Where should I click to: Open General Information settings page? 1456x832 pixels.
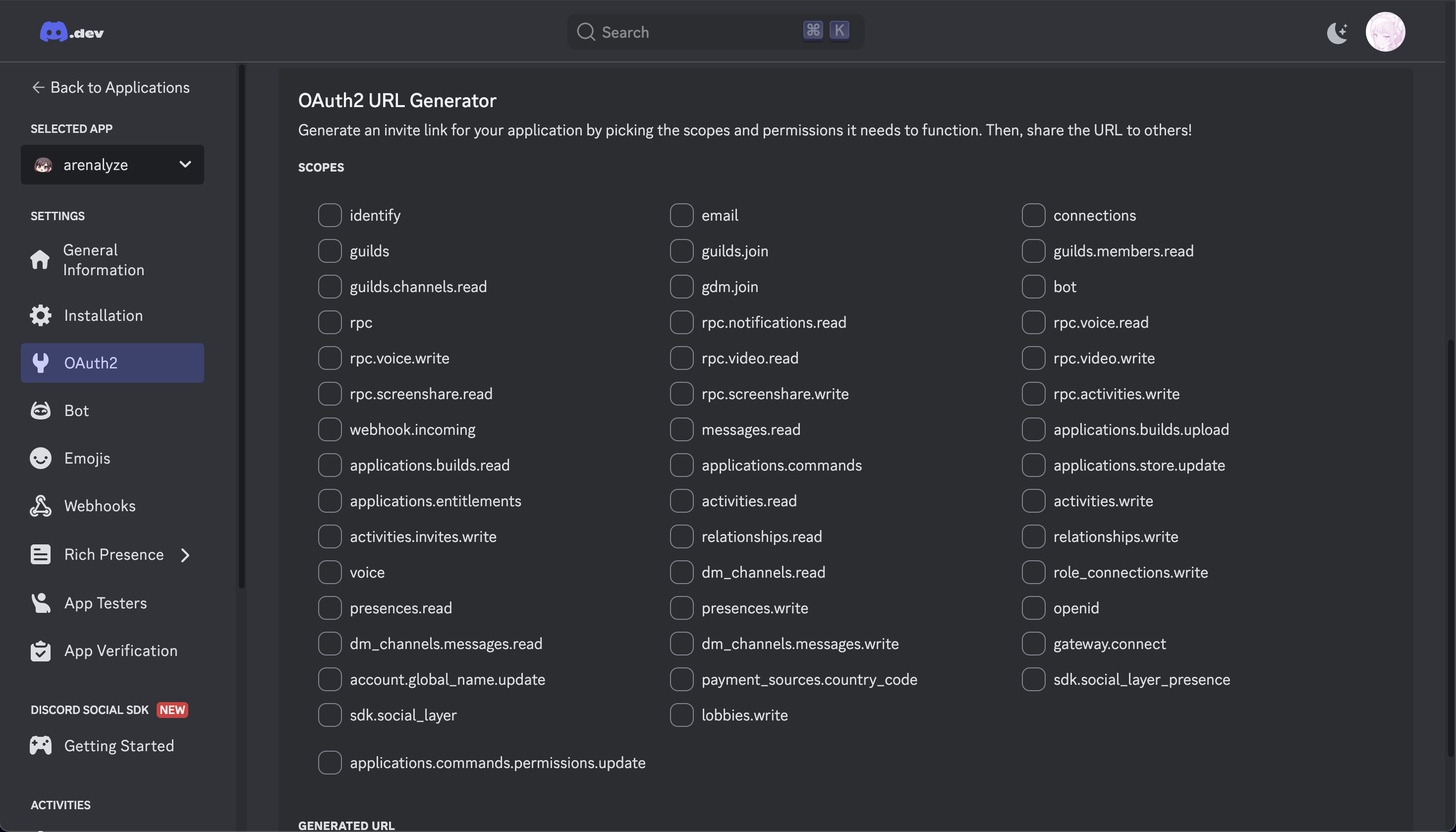[103, 260]
